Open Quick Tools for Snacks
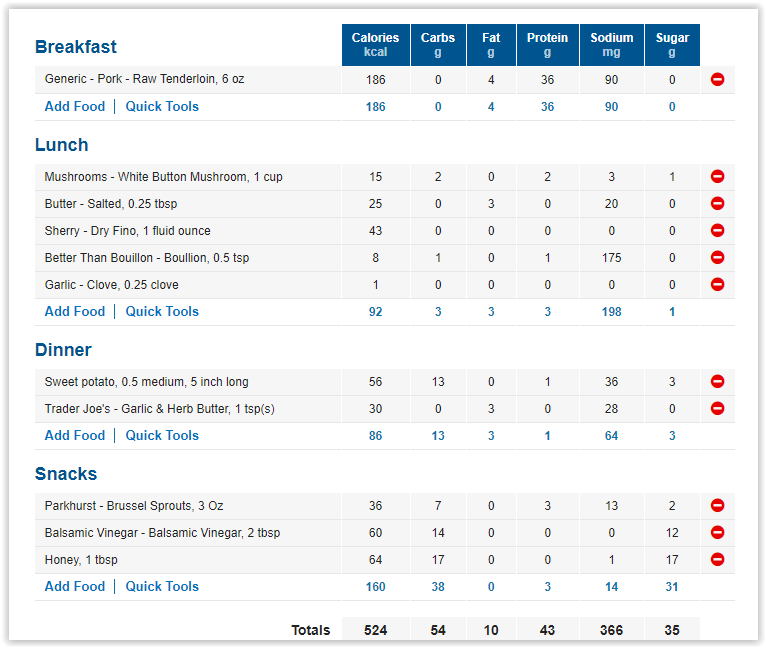Image resolution: width=766 pixels, height=648 pixels. click(162, 586)
